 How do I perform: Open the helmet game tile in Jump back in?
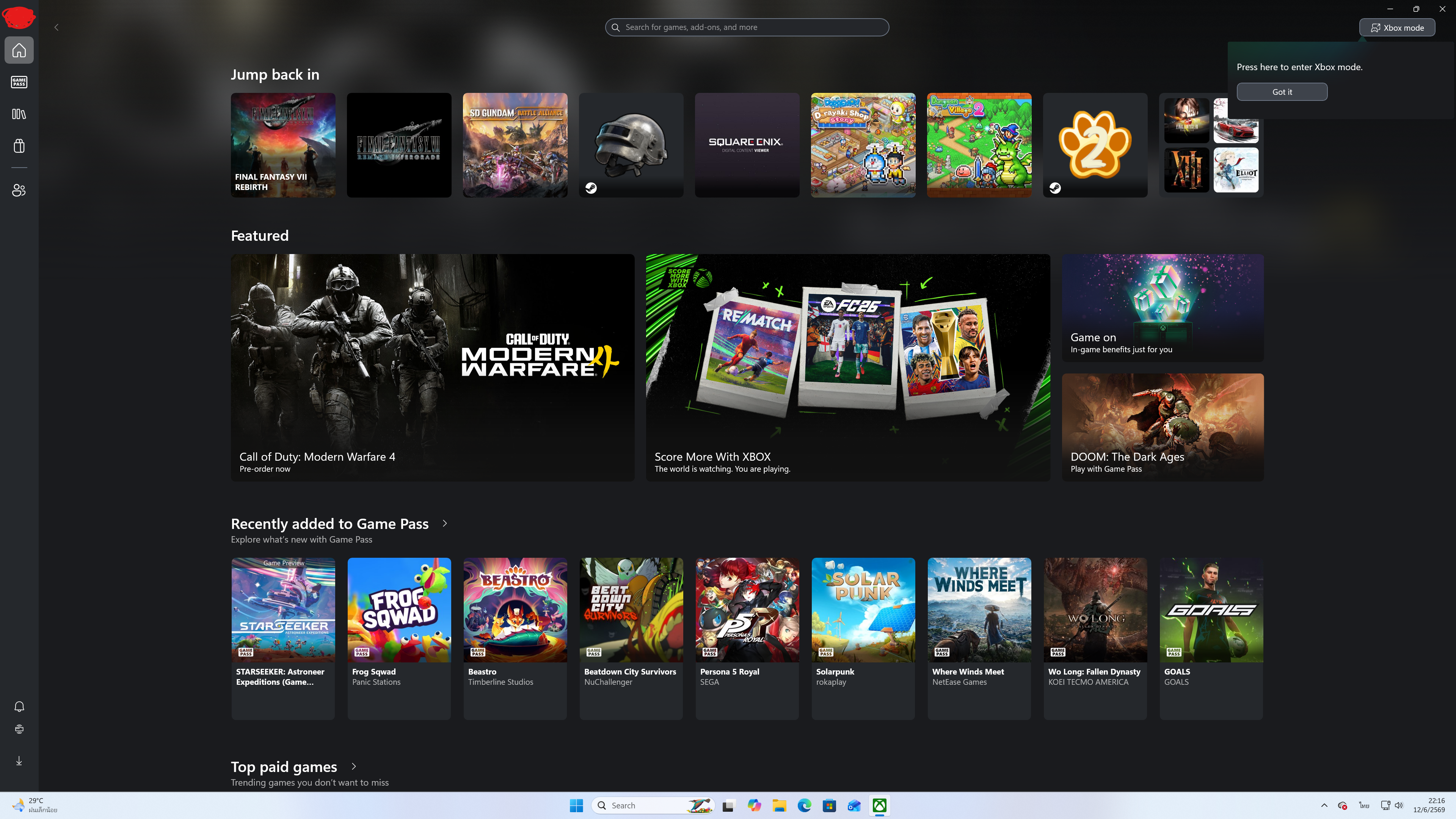631,145
